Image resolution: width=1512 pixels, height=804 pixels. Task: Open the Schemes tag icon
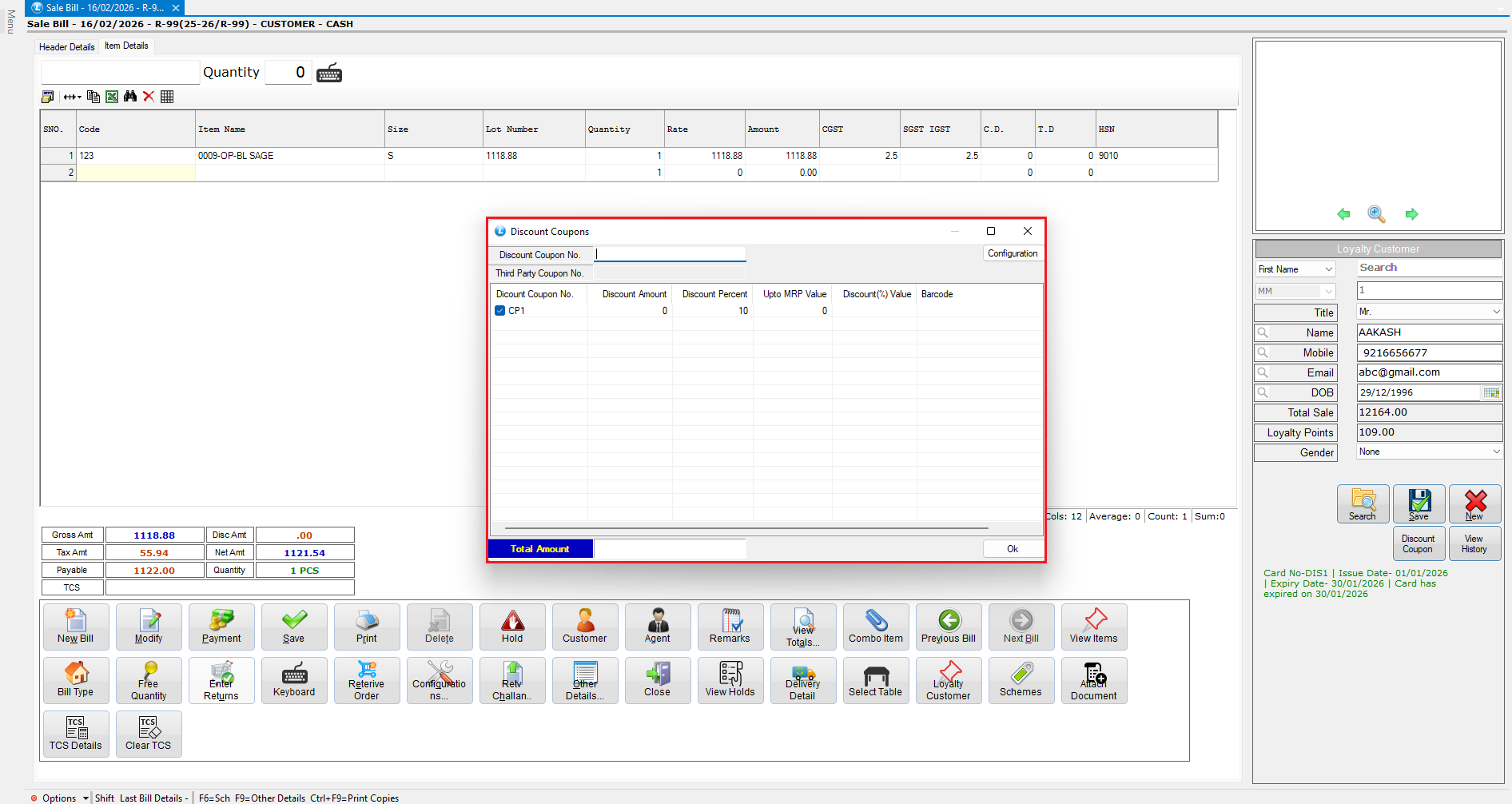[x=1021, y=680]
